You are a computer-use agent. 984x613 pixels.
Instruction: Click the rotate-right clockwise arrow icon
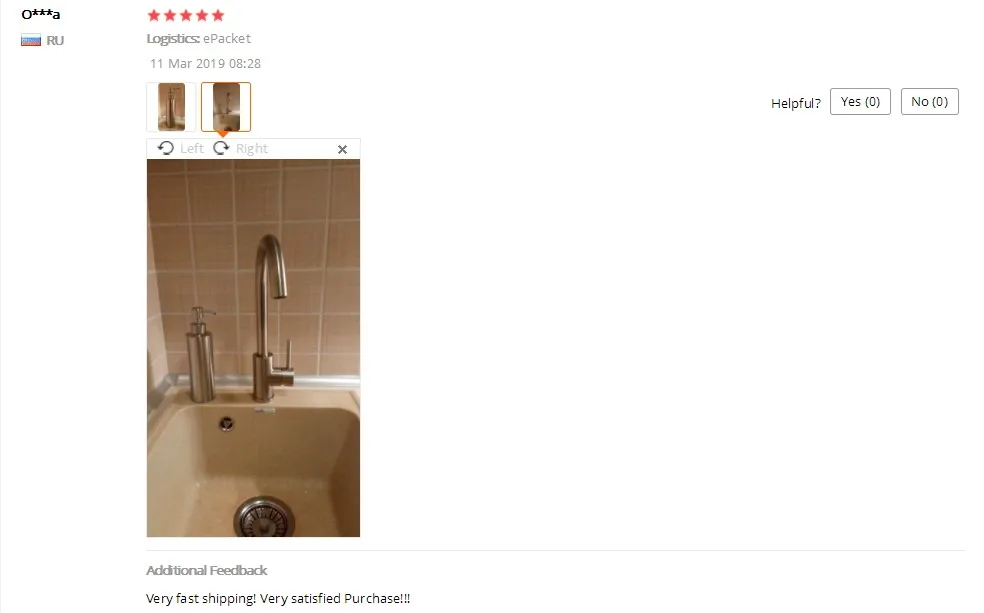(221, 148)
